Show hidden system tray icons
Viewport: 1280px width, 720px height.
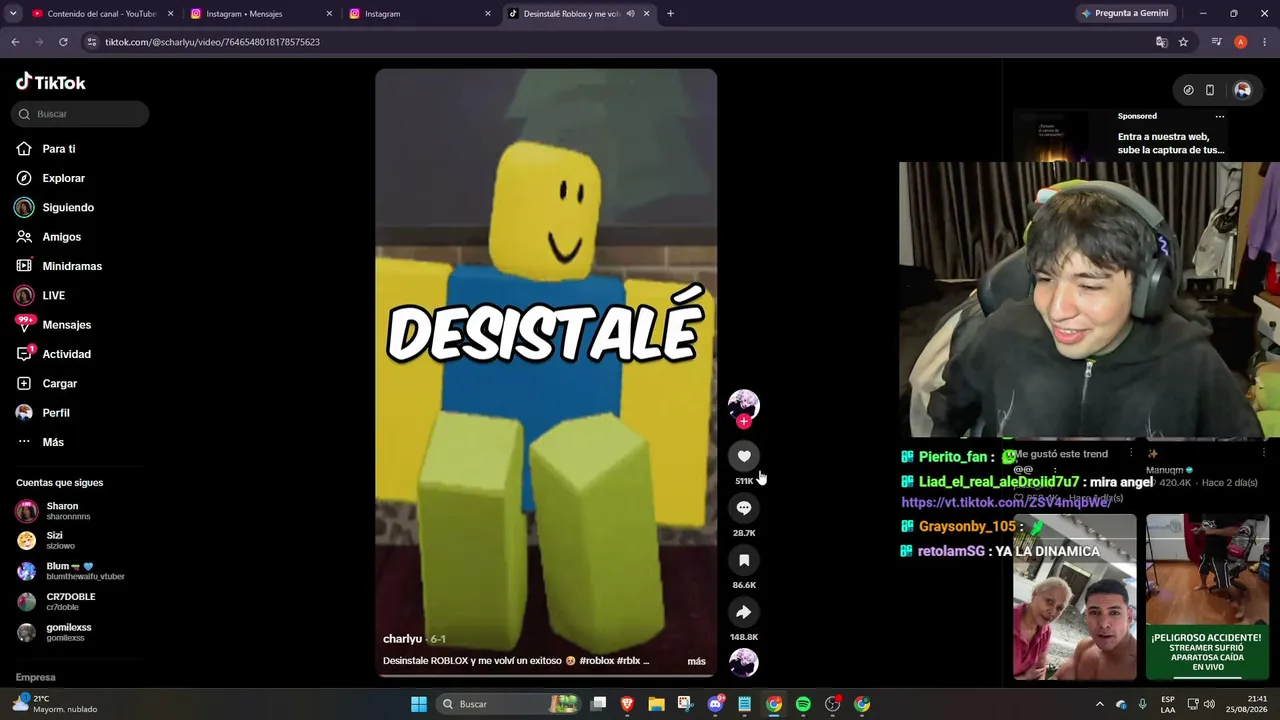pyautogui.click(x=1099, y=704)
